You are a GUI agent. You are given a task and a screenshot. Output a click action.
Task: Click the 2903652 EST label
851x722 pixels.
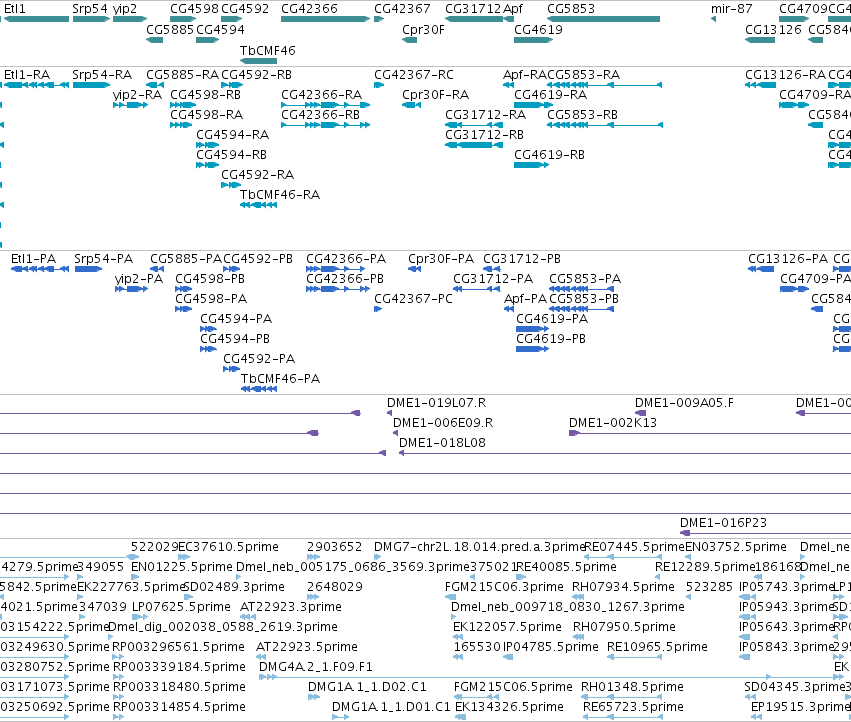[334, 547]
